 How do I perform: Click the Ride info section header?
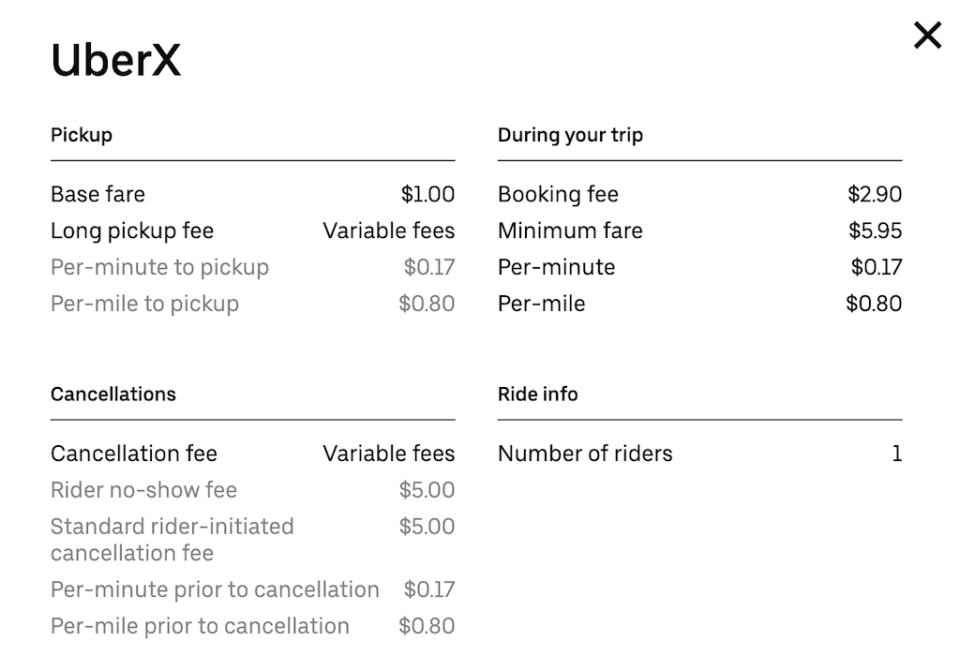(x=537, y=394)
